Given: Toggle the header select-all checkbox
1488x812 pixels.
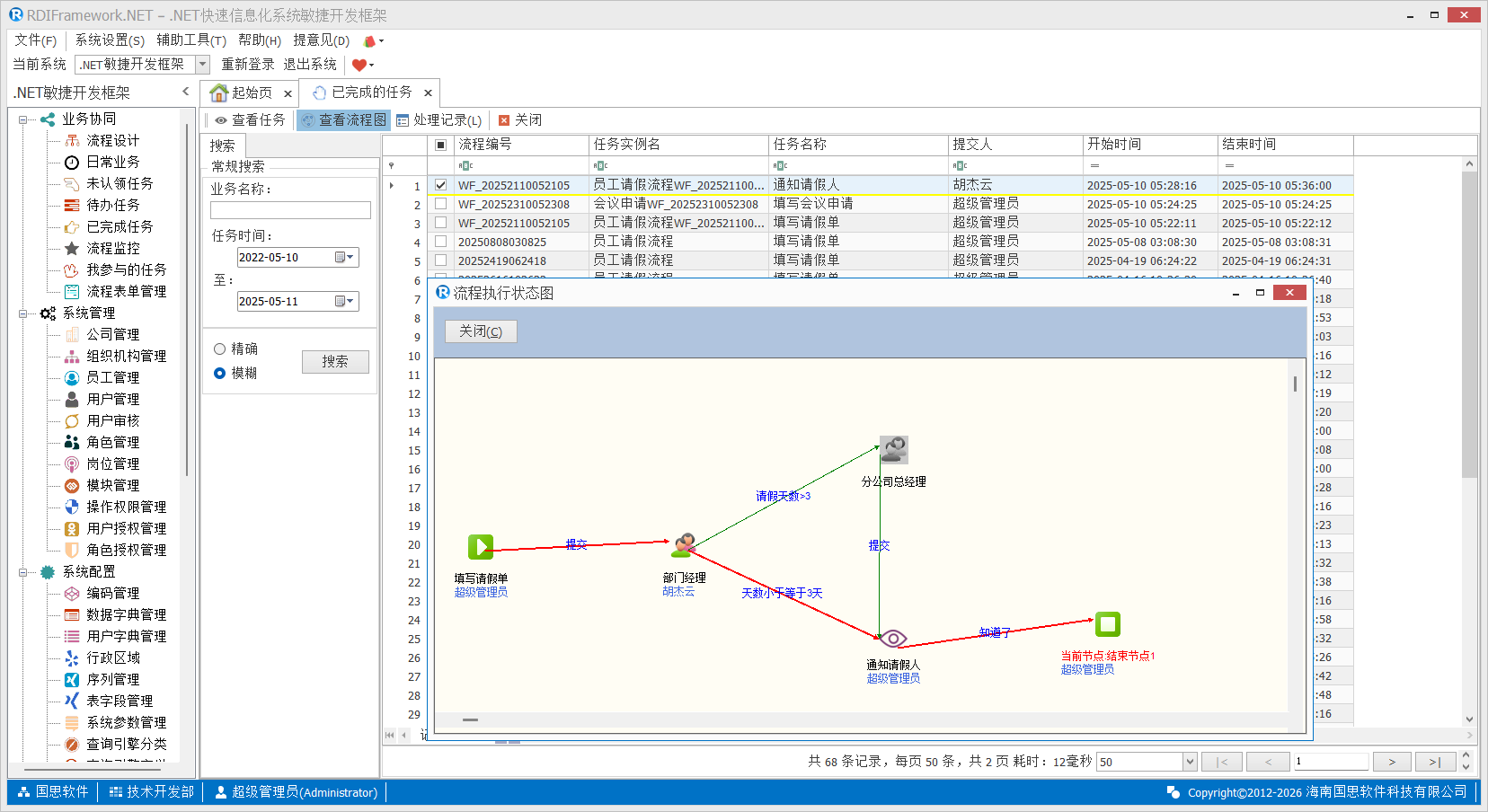Looking at the screenshot, I should [440, 145].
